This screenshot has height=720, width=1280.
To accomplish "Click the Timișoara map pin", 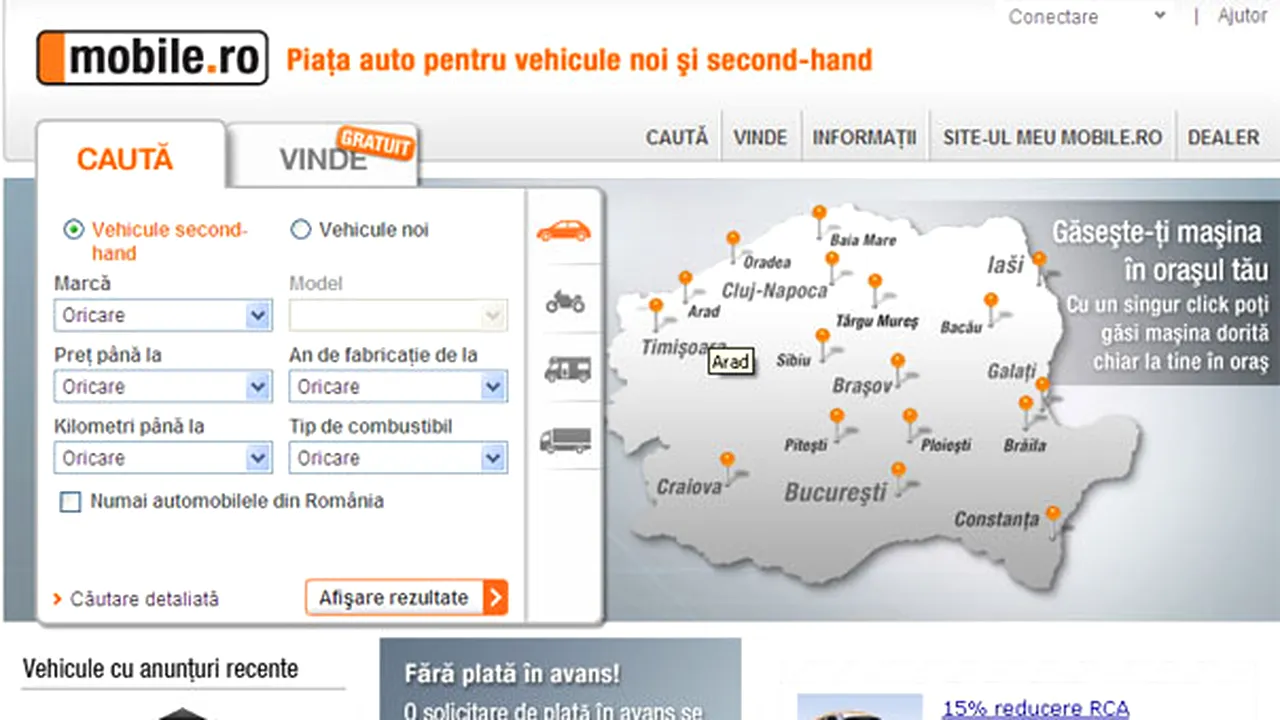I will pos(656,306).
